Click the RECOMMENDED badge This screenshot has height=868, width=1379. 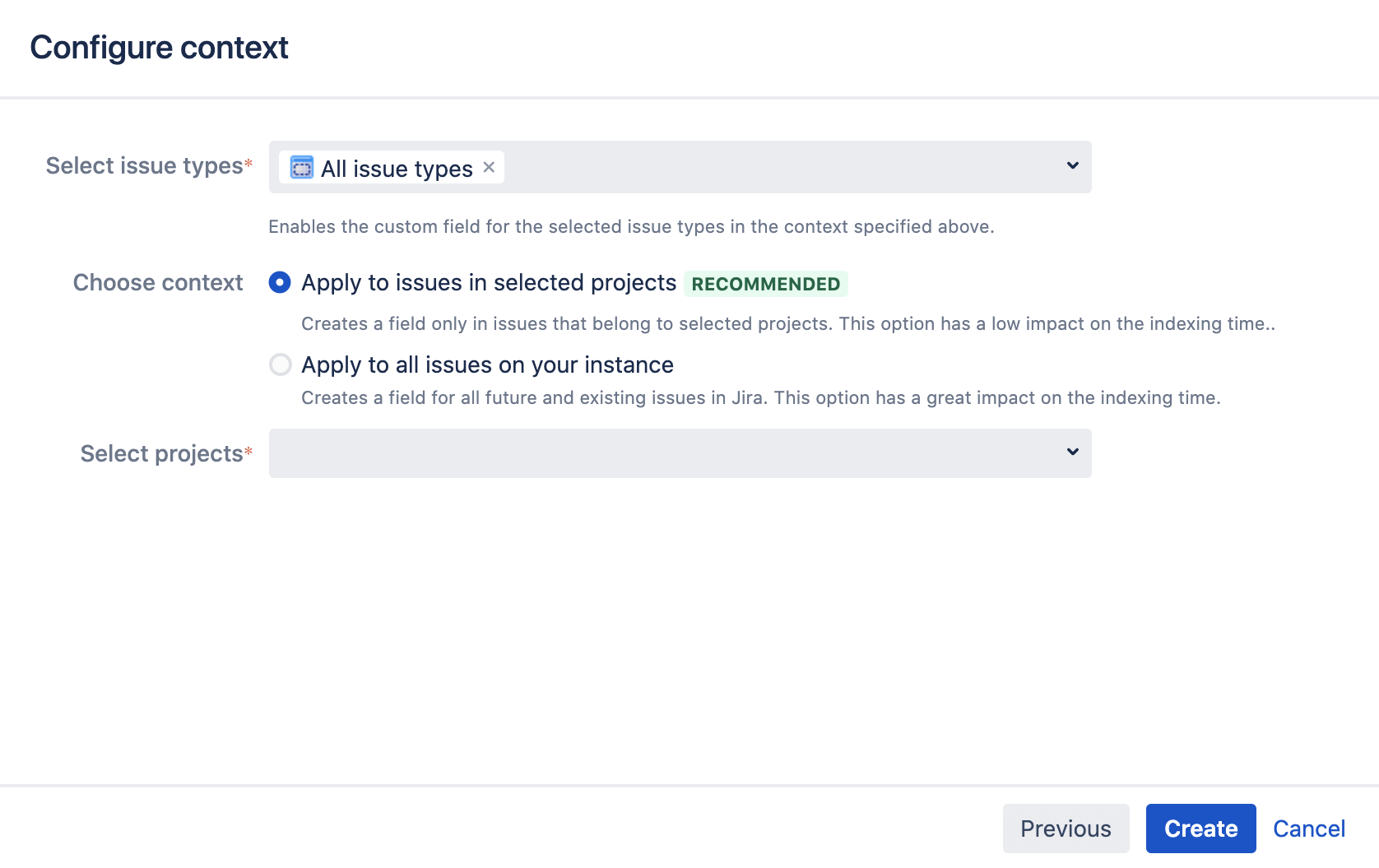click(x=765, y=284)
